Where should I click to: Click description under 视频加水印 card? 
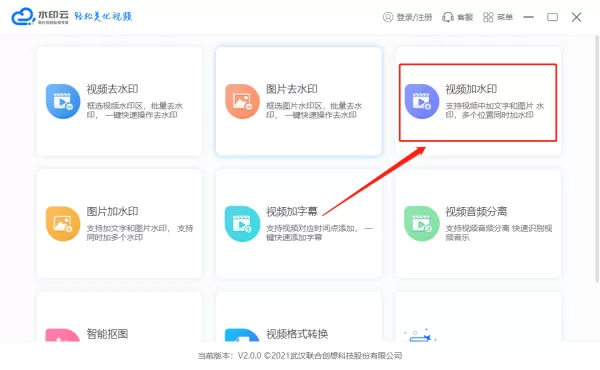pos(495,110)
